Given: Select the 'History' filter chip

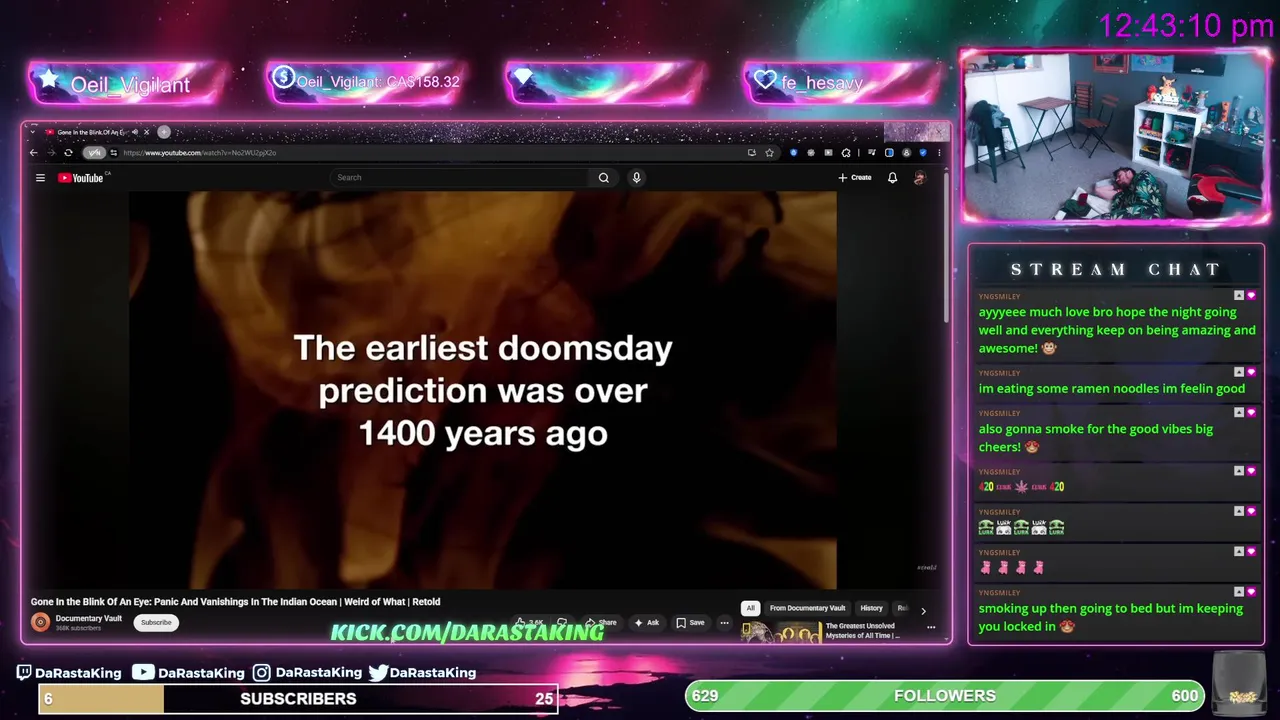Looking at the screenshot, I should [x=871, y=608].
